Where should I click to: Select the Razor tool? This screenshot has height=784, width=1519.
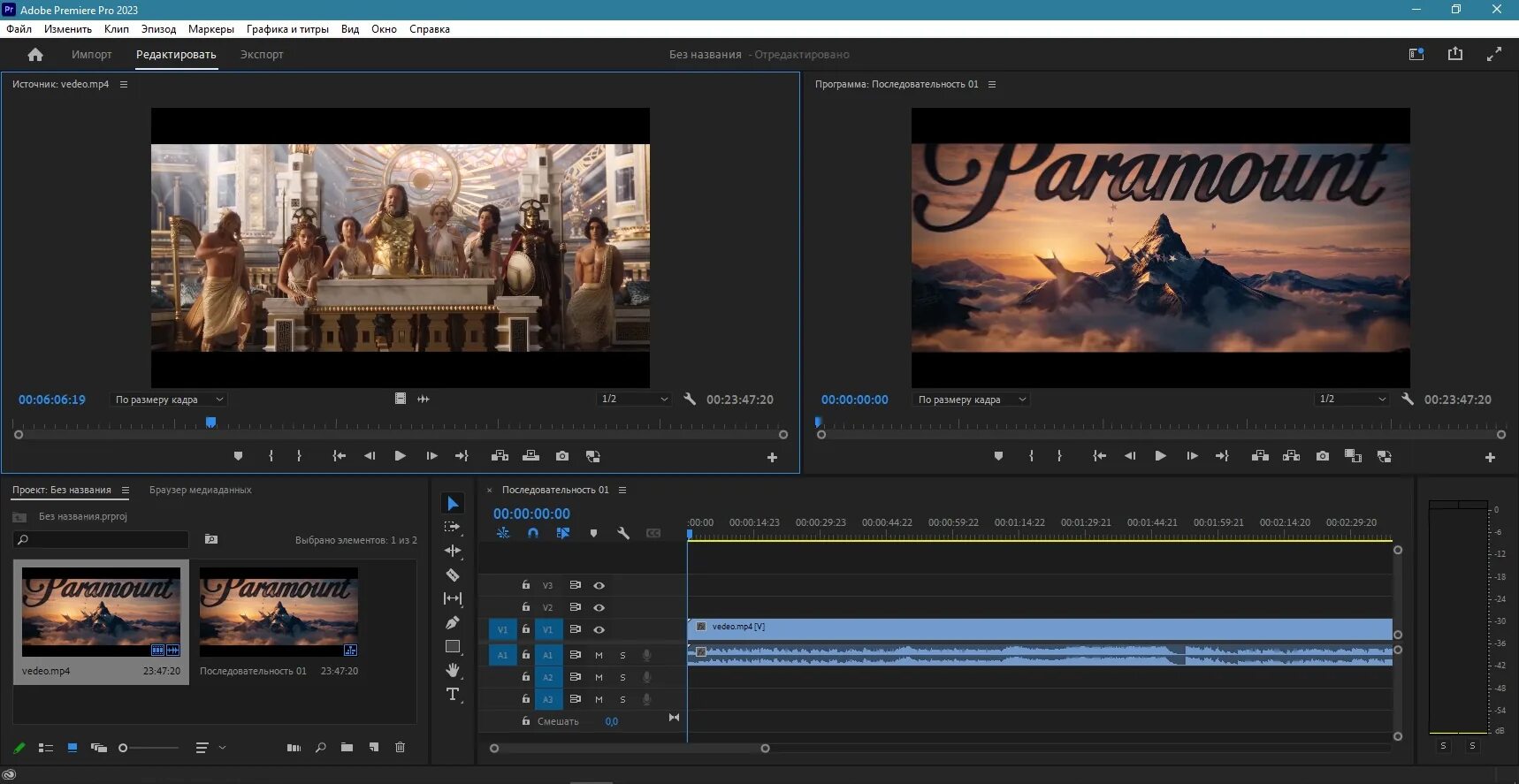point(453,575)
